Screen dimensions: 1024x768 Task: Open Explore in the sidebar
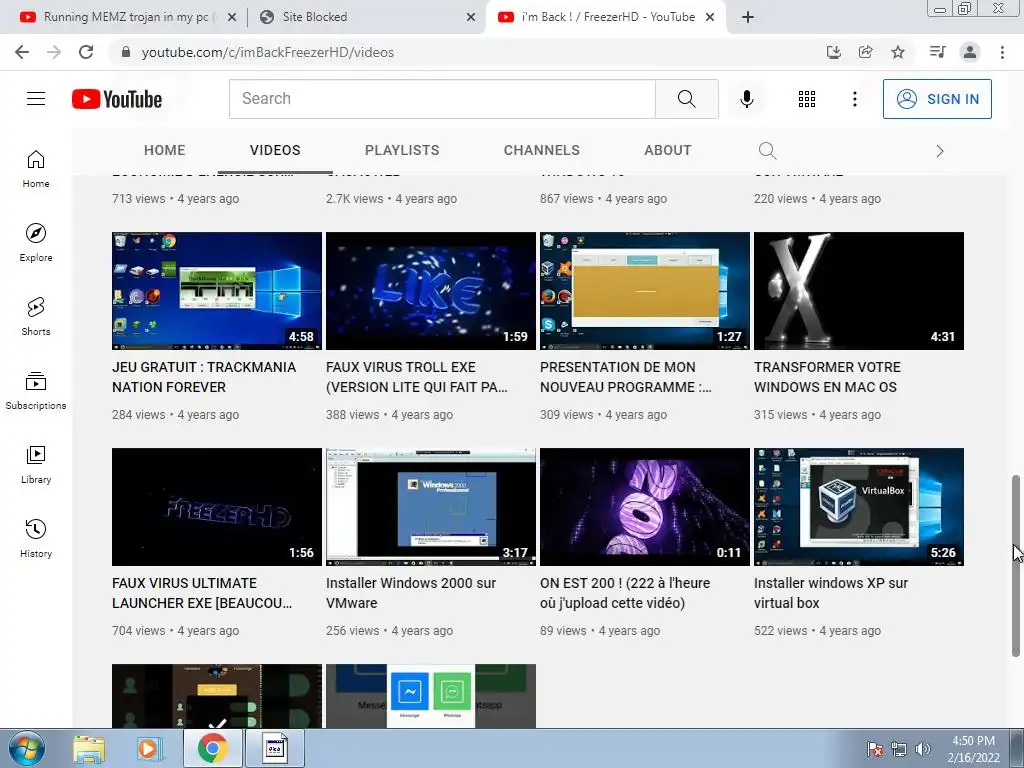pos(36,242)
